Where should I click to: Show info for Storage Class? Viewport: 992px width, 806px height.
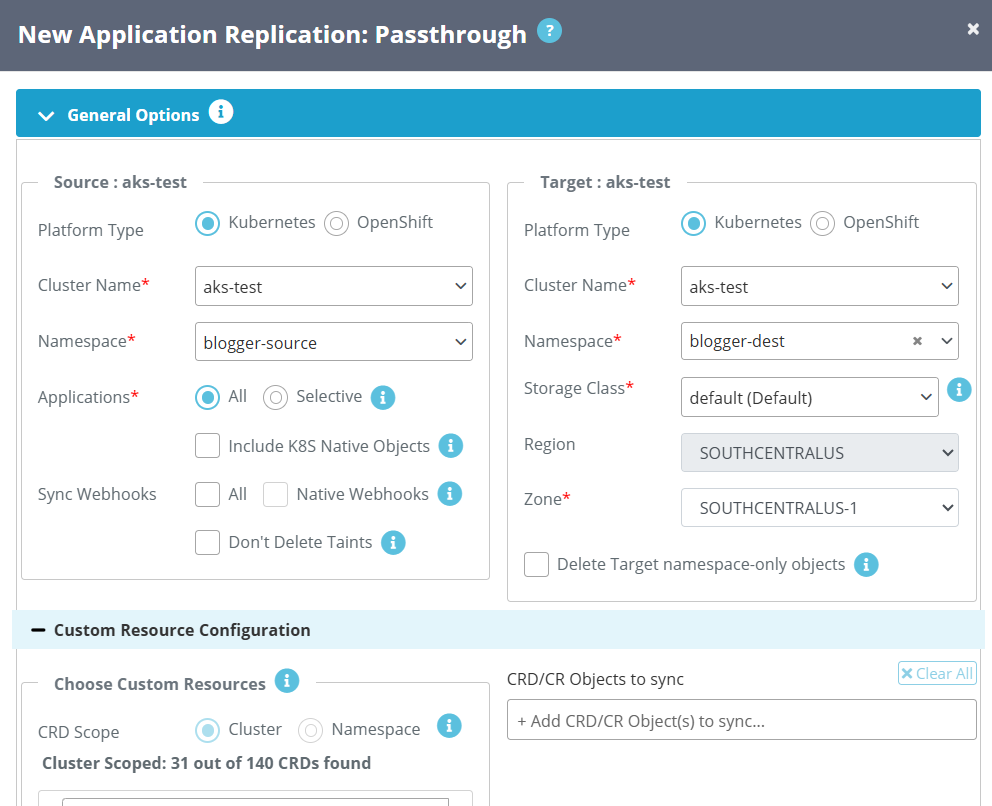(x=958, y=390)
